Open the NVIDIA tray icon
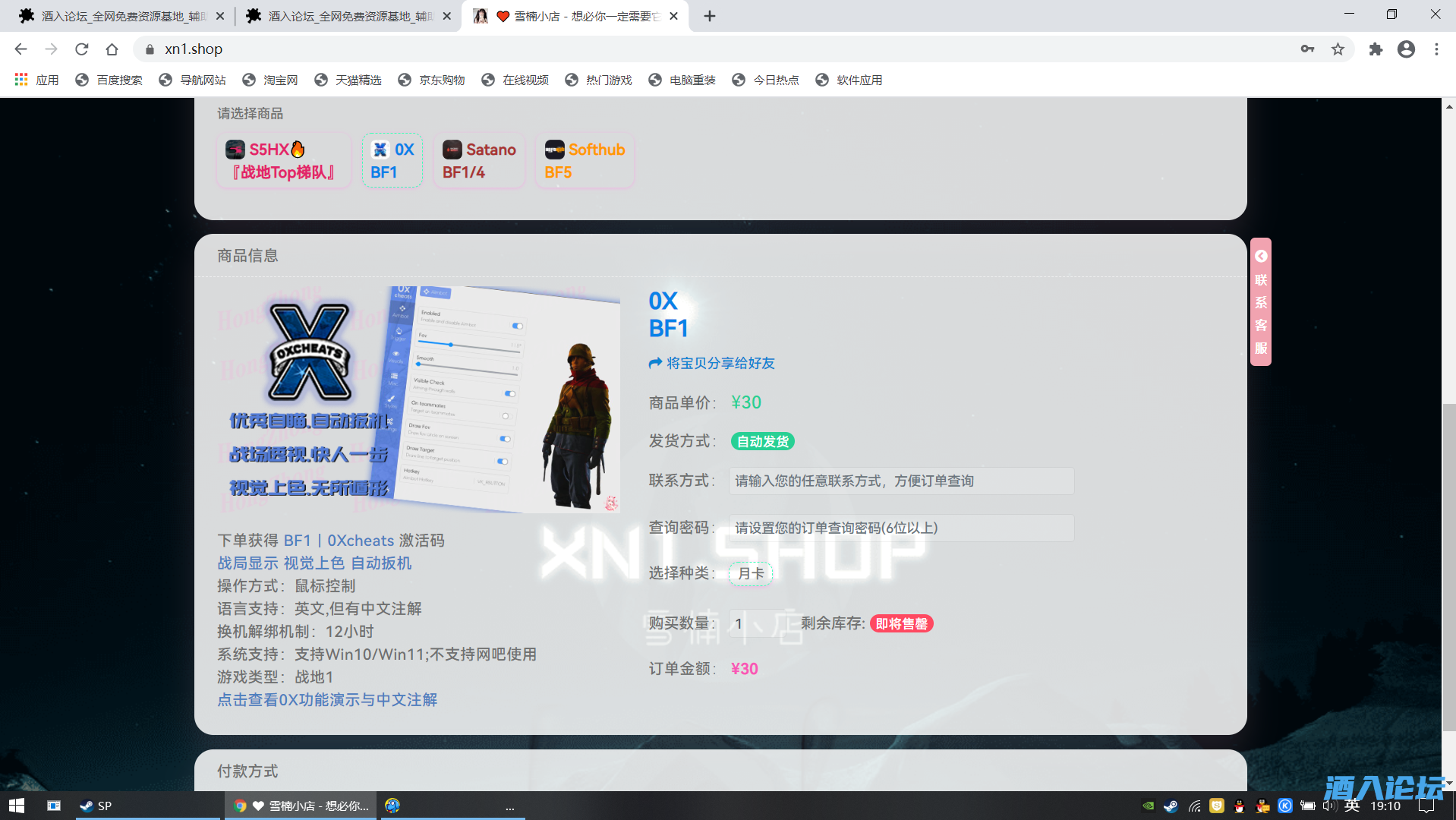The width and height of the screenshot is (1456, 820). point(1149,806)
